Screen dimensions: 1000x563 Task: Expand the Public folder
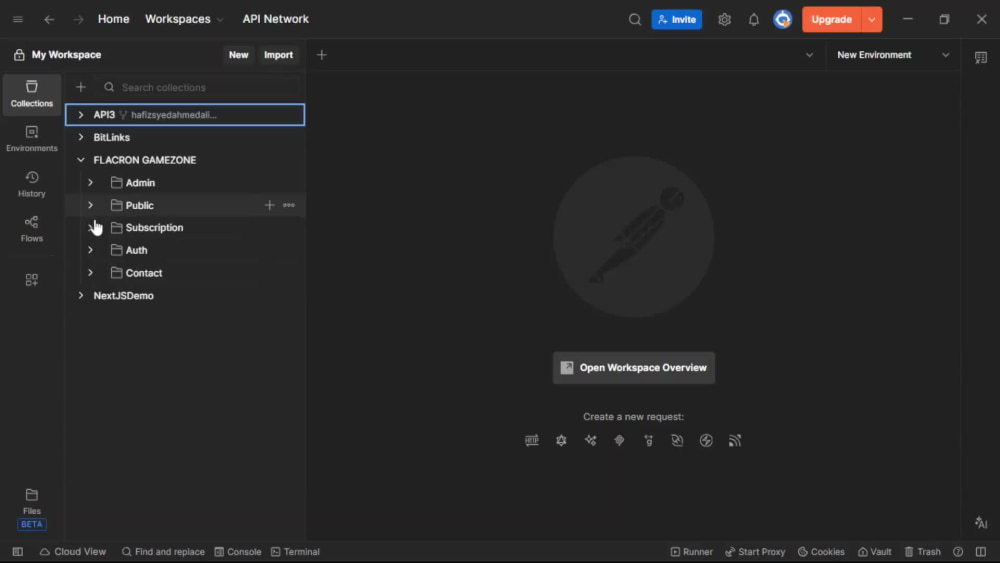click(x=91, y=205)
